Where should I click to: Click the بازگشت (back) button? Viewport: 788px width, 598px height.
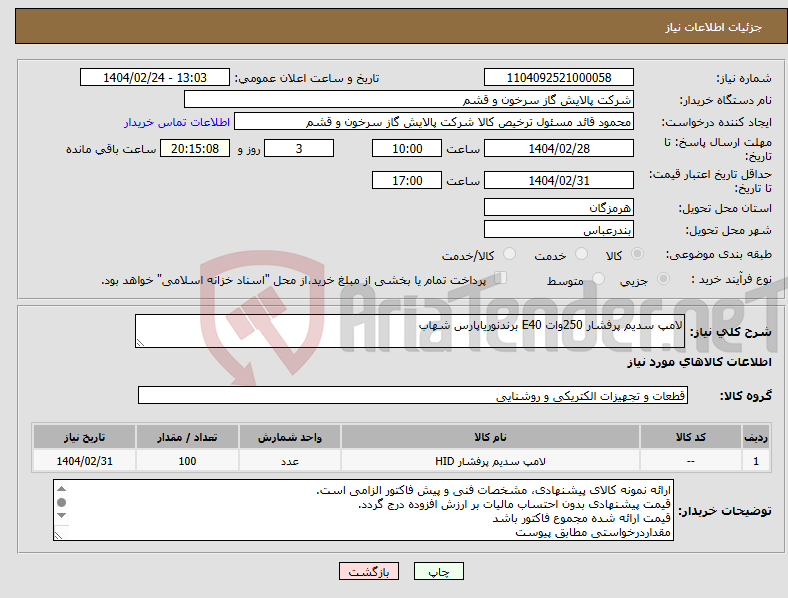tap(369, 571)
